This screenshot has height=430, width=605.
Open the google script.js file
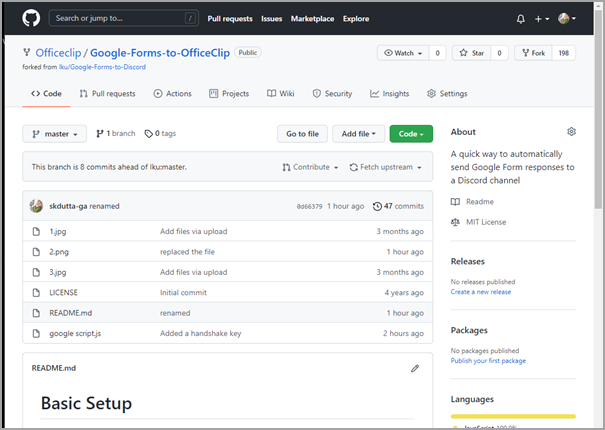pyautogui.click(x=75, y=334)
